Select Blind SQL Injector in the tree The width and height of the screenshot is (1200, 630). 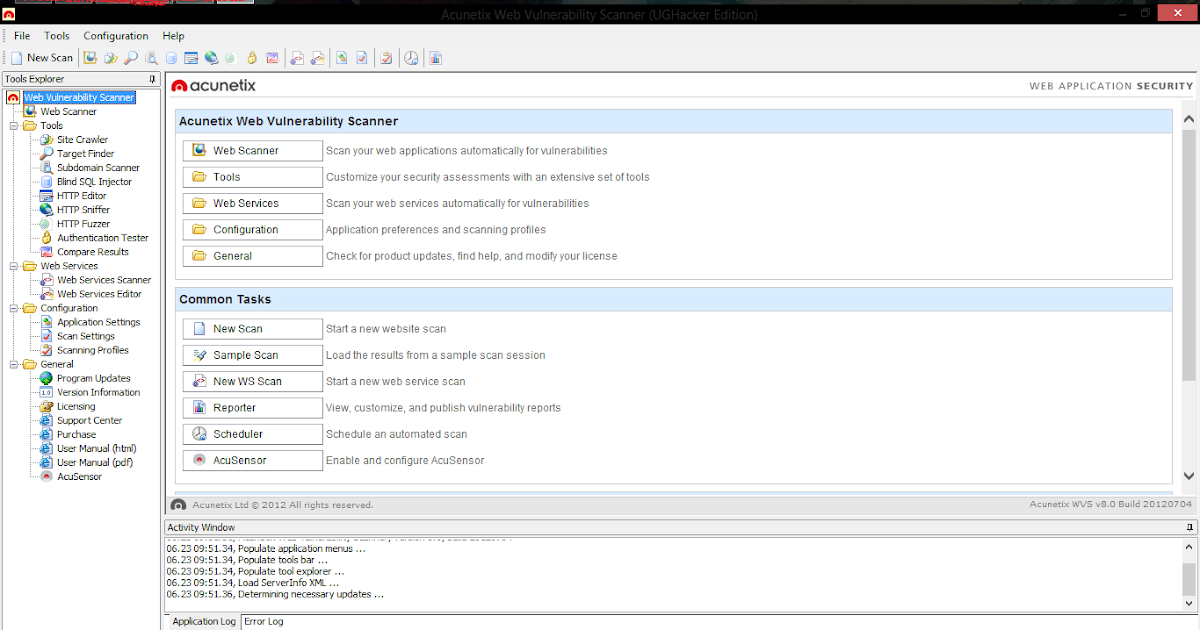[x=94, y=182]
